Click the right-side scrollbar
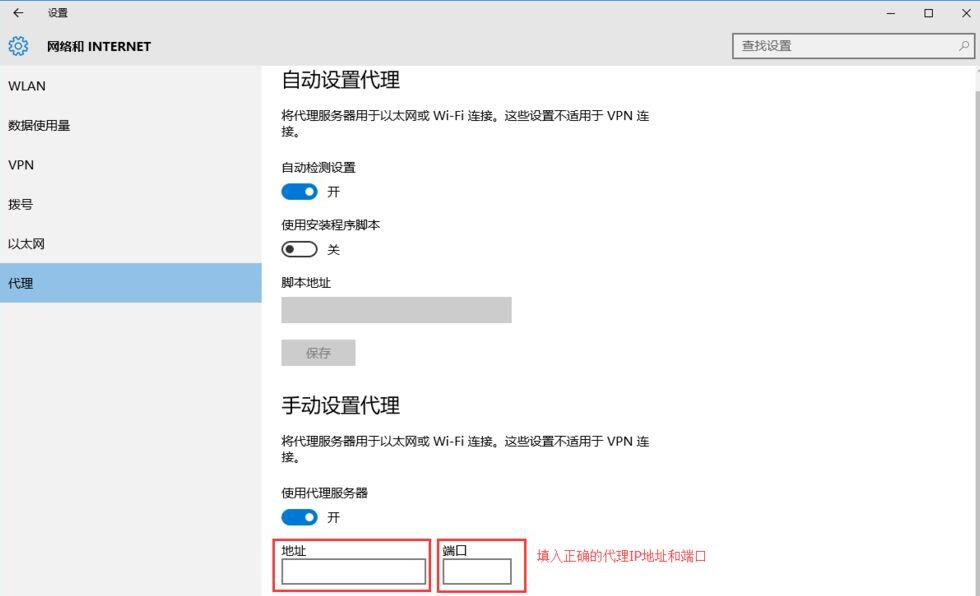Screen dimensions: 980x596 point(974,300)
